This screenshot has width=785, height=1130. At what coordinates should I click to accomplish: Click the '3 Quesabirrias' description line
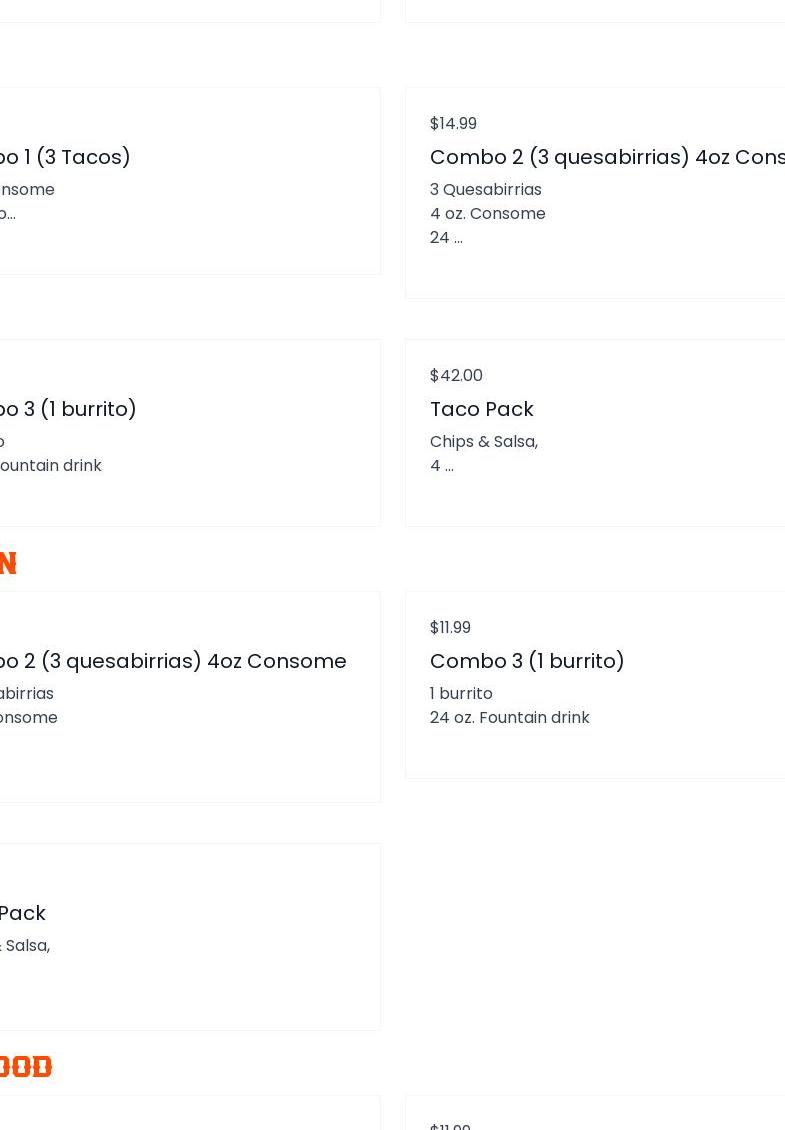pyautogui.click(x=485, y=189)
